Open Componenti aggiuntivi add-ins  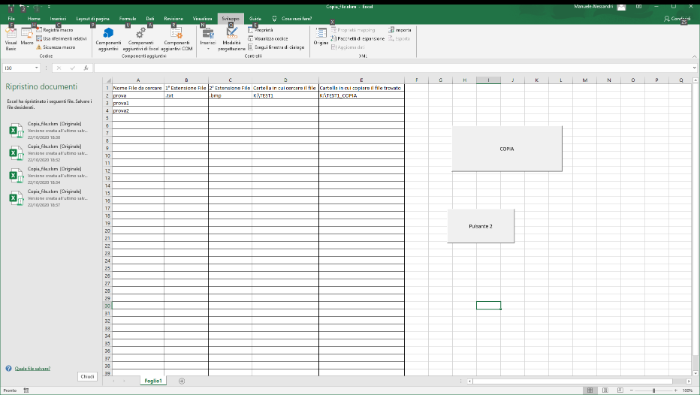click(x=108, y=39)
